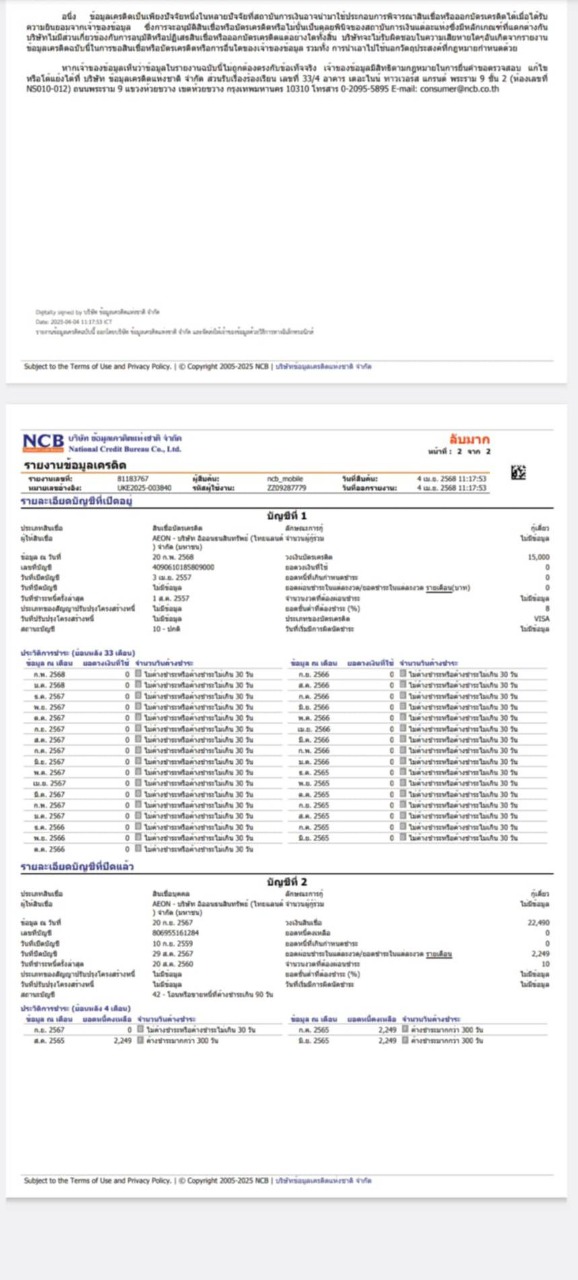Click the NCB logo on page 2
Image resolution: width=578 pixels, height=1280 pixels.
pos(43,443)
